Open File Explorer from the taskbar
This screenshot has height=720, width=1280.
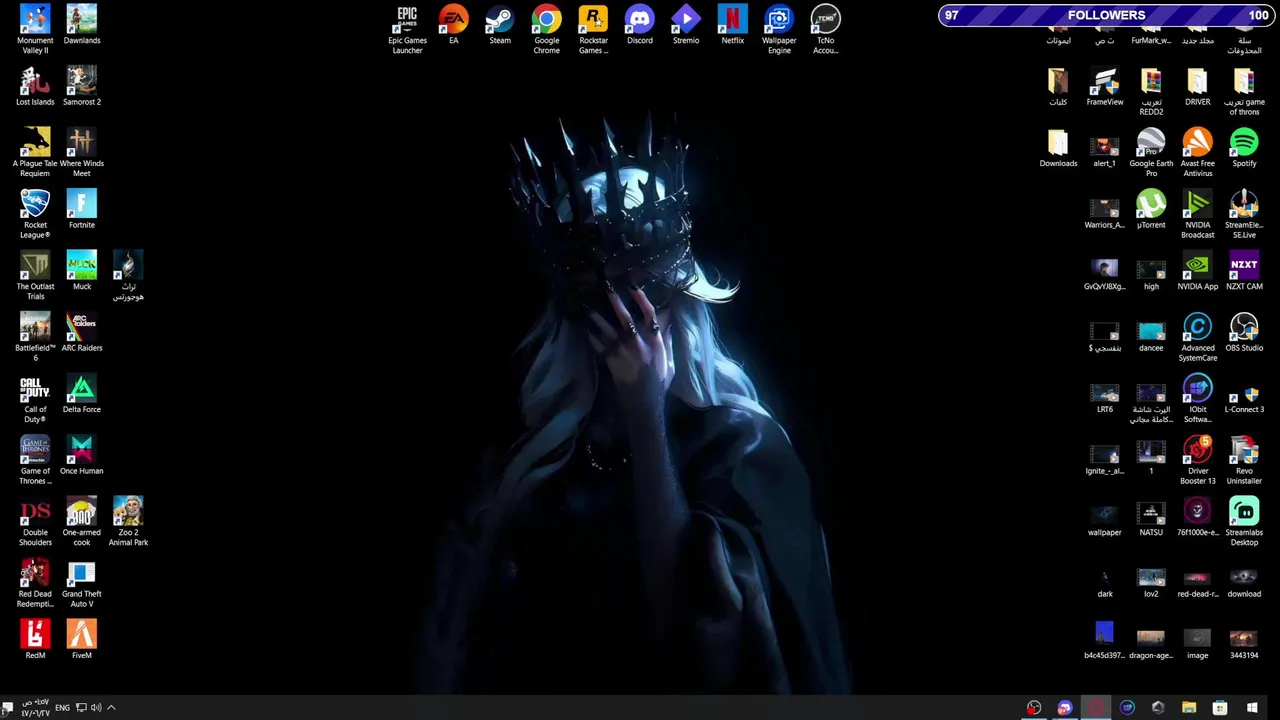[1189, 708]
